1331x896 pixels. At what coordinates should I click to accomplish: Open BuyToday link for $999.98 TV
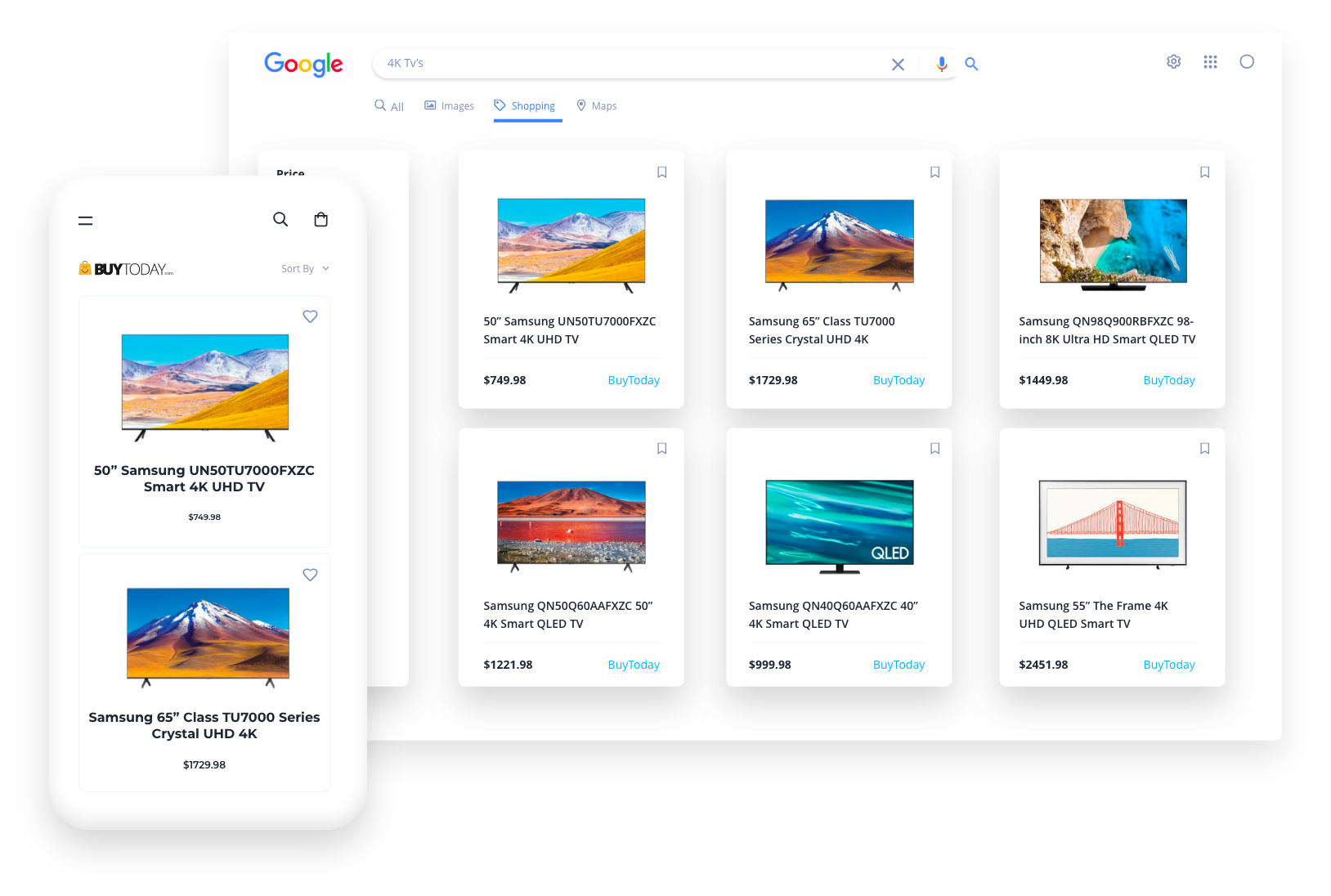pos(899,665)
